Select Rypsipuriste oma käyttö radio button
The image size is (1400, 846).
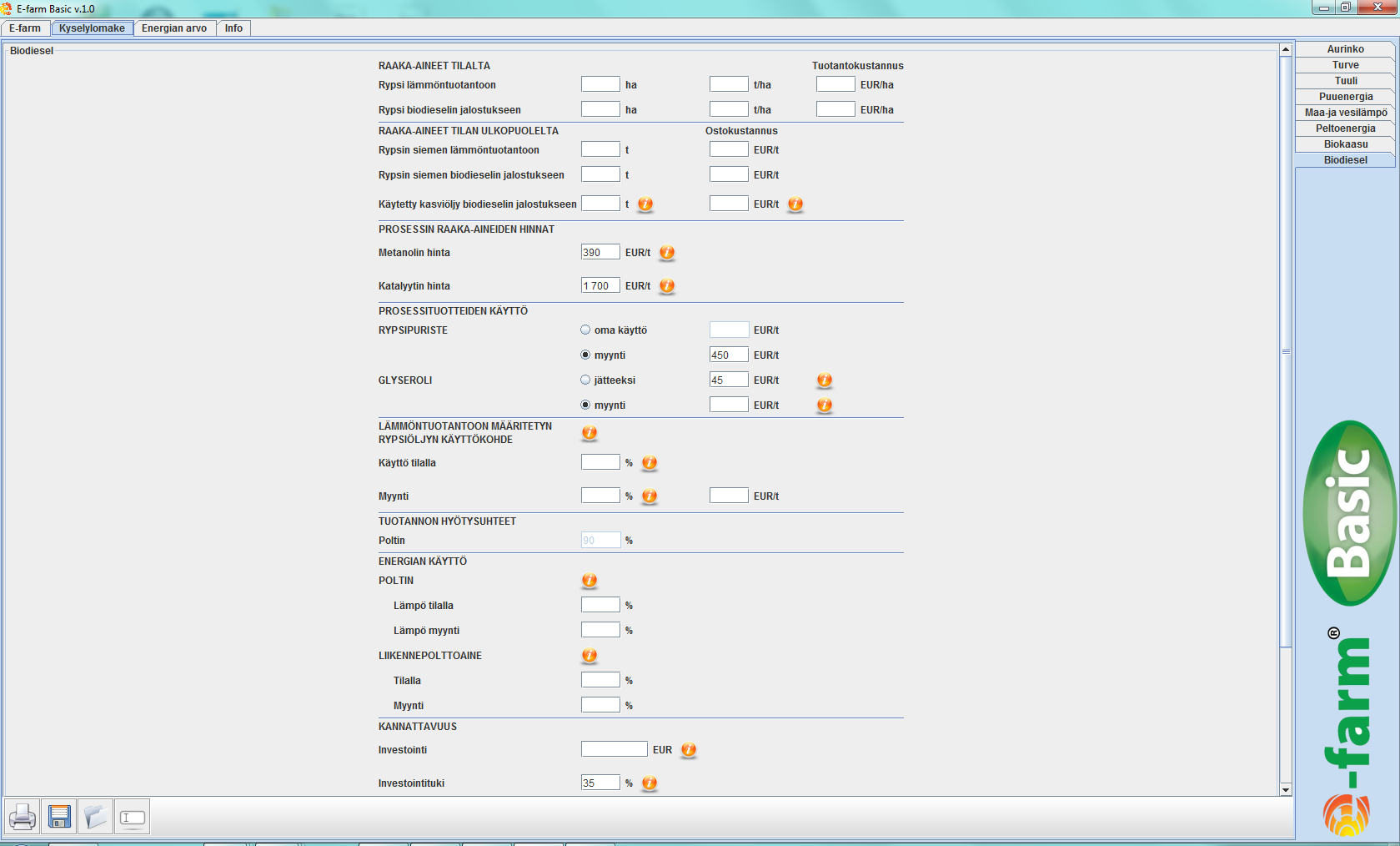pos(585,330)
